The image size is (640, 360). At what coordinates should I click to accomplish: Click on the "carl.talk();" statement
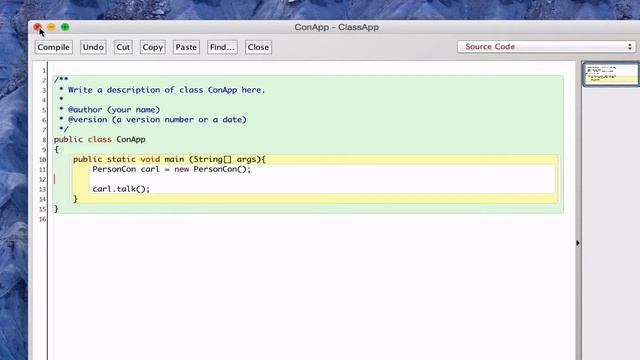tap(121, 189)
